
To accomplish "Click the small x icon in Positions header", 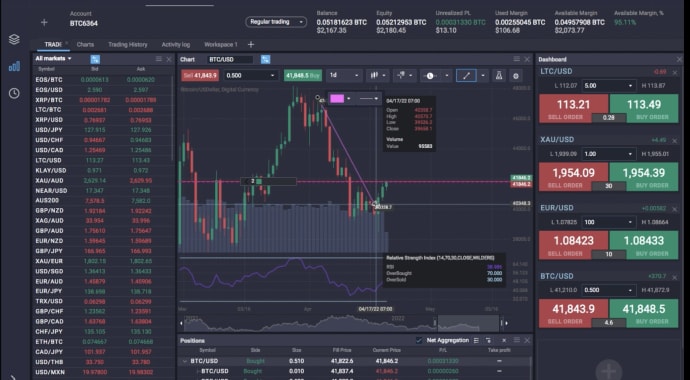I will point(504,340).
